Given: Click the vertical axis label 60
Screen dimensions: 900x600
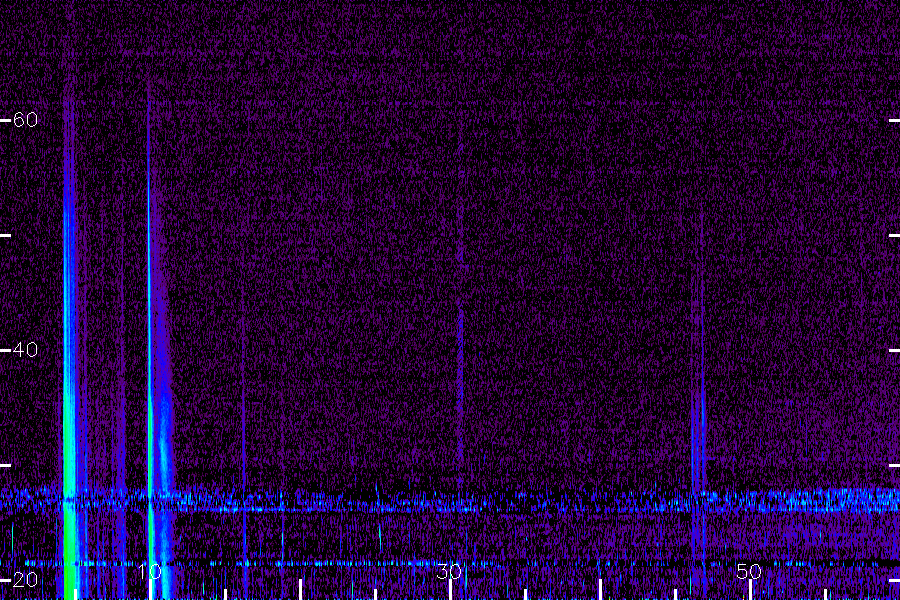Looking at the screenshot, I should tap(25, 119).
